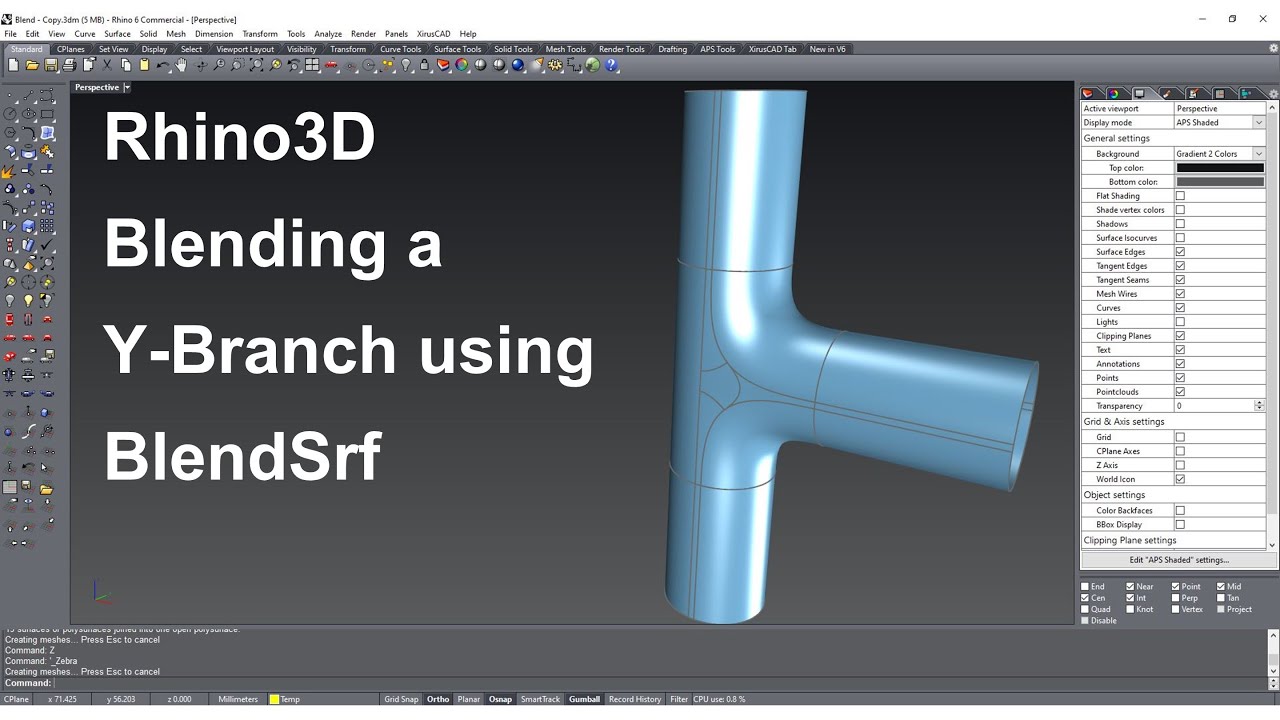Click the folder icon in left sidebar
Viewport: 1280px width, 720px height.
click(46, 488)
